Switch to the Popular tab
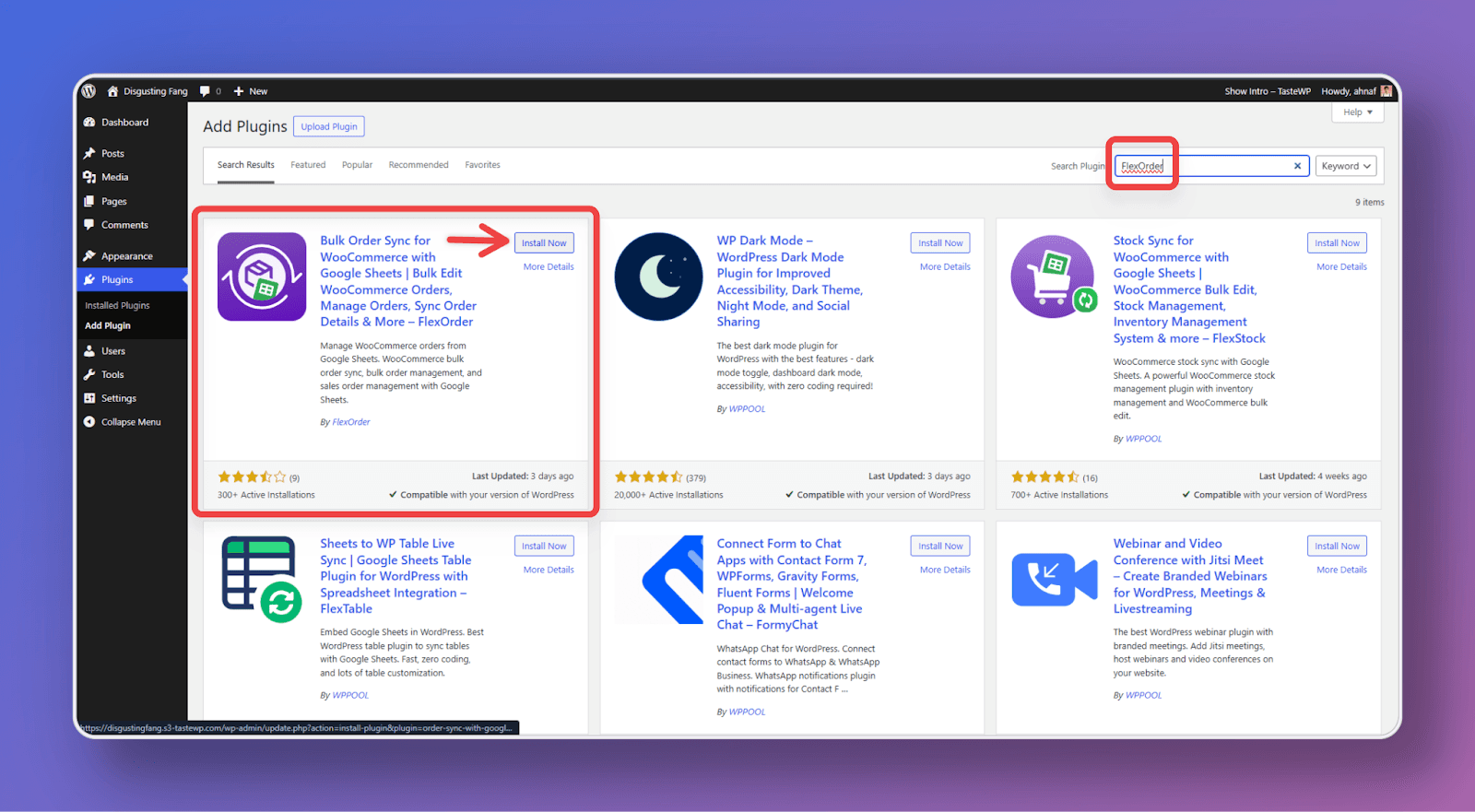 (x=357, y=165)
